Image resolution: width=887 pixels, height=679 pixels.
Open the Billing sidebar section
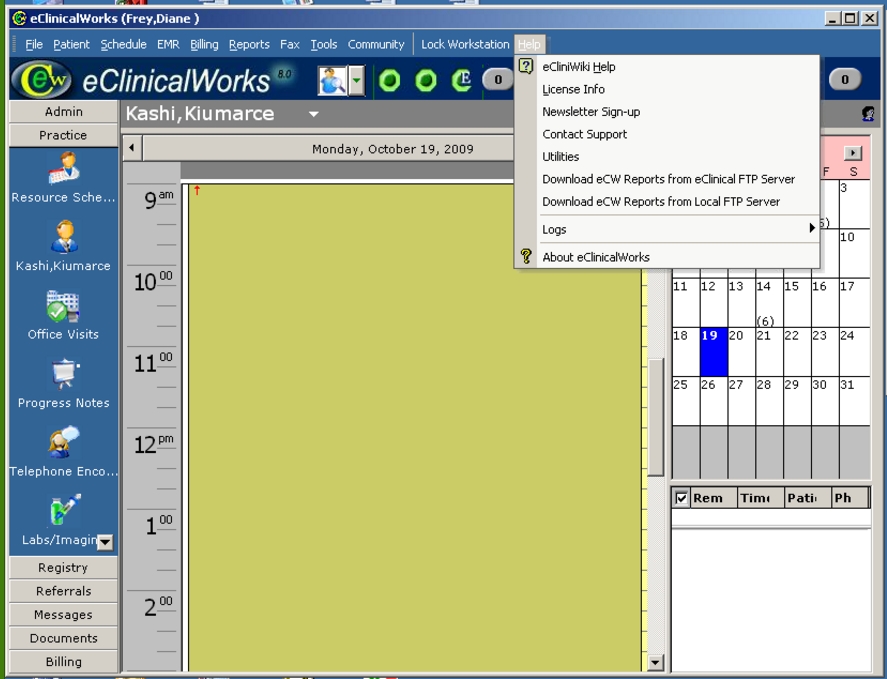63,661
